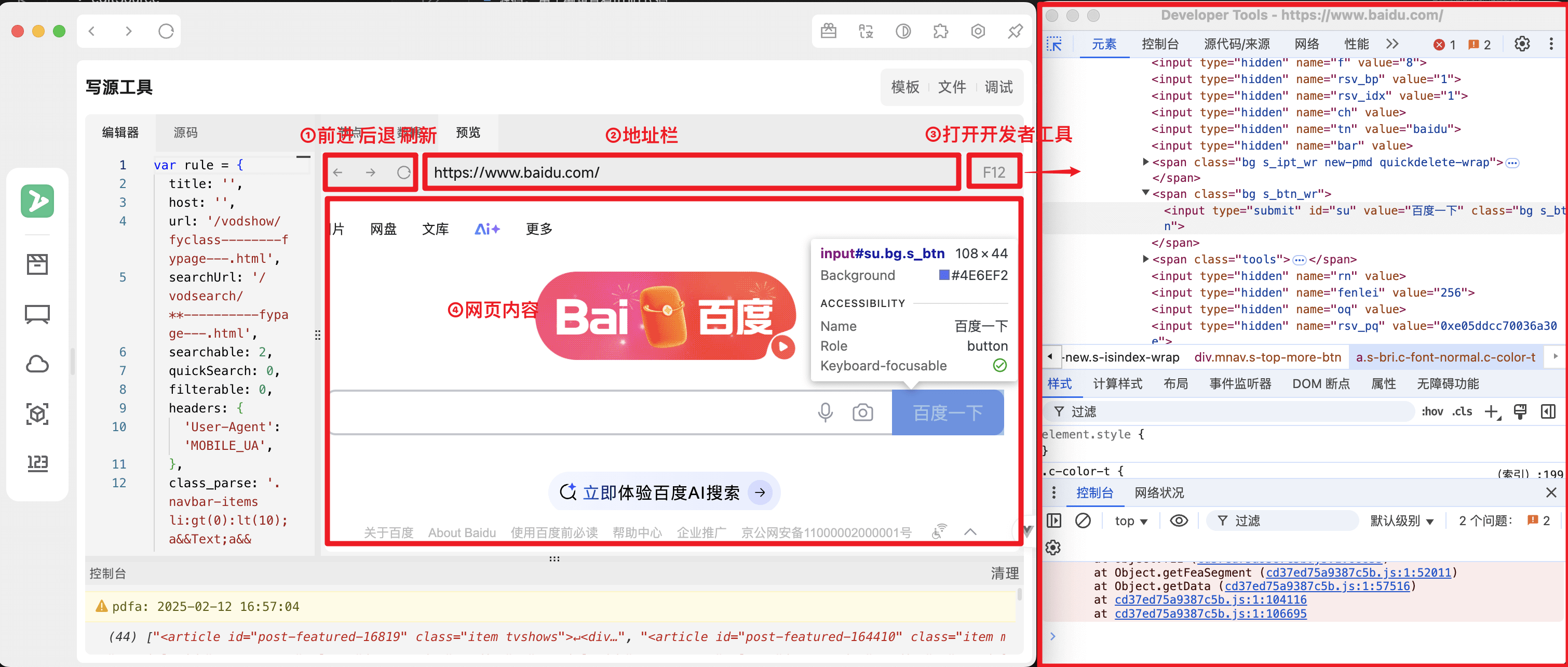Open the puzzle-piece extensions icon
1568x667 pixels.
[x=940, y=31]
